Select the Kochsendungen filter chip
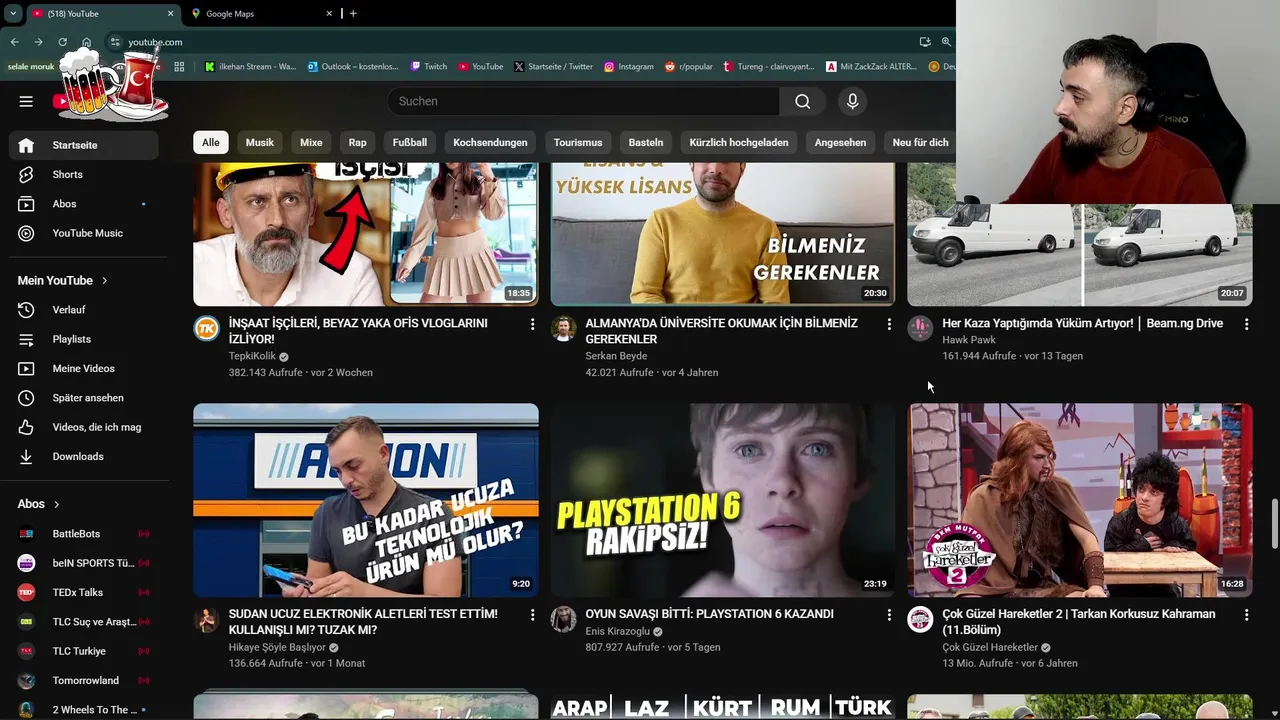This screenshot has height=720, width=1280. (x=490, y=142)
